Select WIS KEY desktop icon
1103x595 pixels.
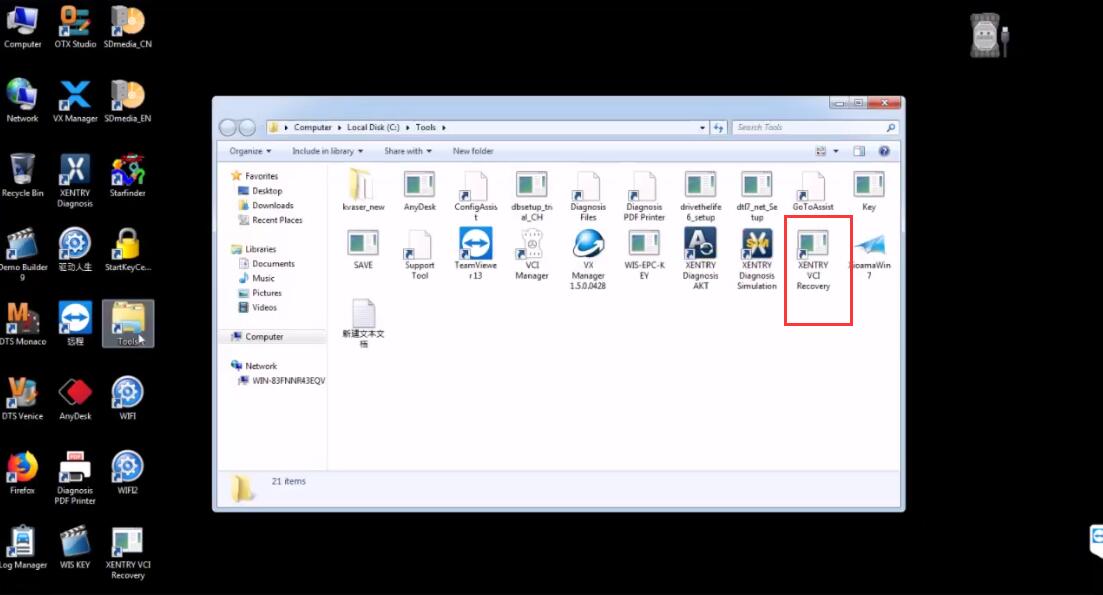(x=75, y=547)
